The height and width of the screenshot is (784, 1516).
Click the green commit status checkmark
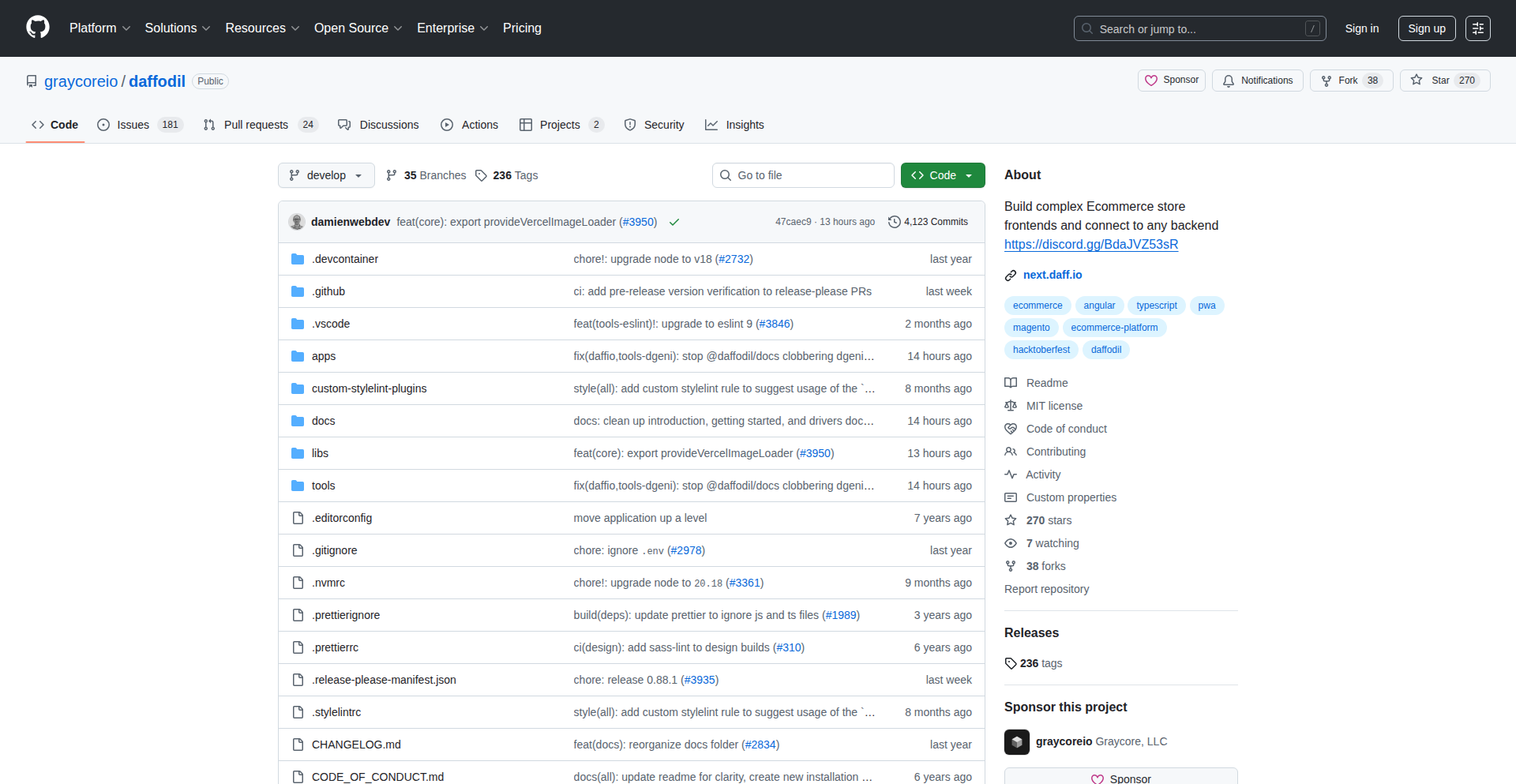(674, 222)
